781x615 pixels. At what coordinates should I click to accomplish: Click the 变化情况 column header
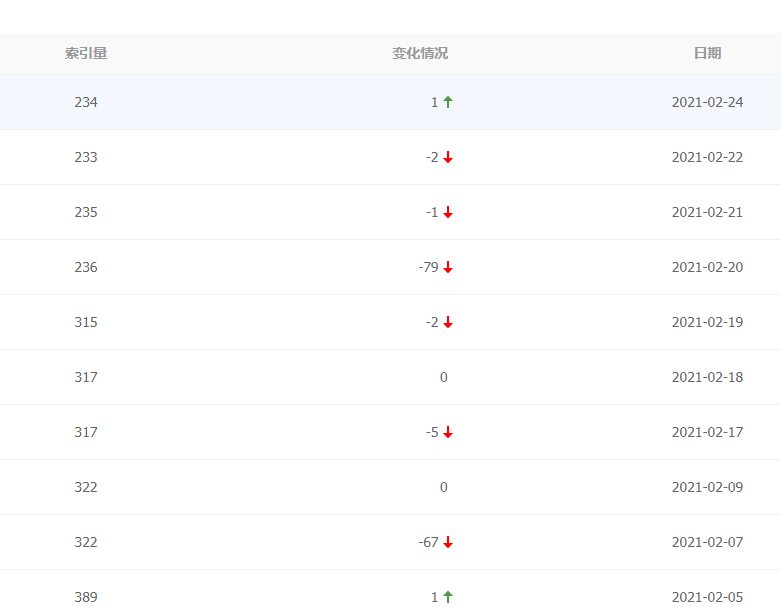420,53
